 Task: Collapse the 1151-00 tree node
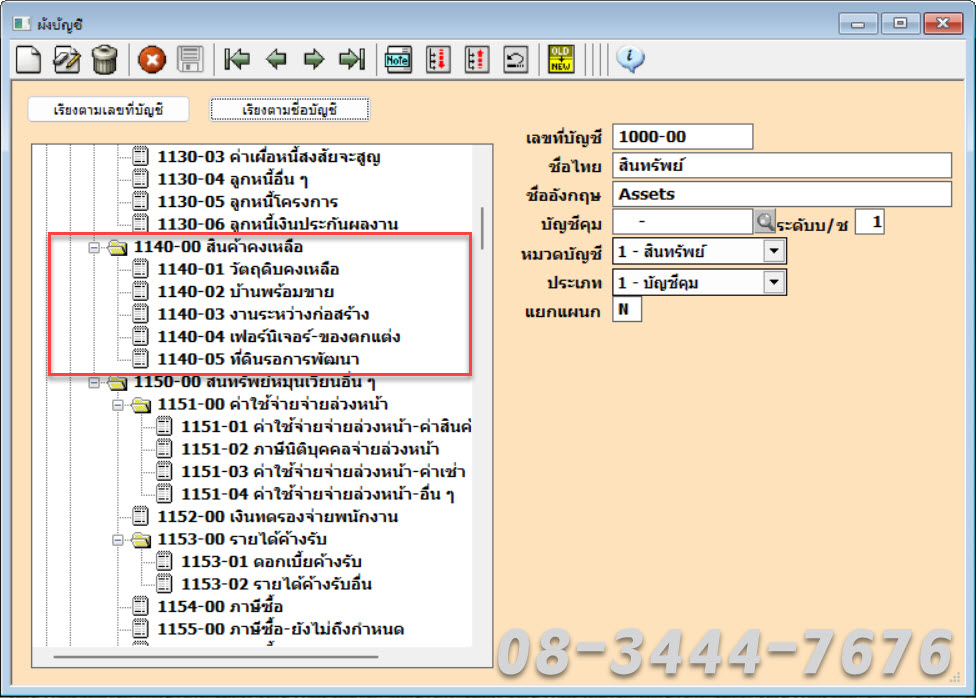click(x=118, y=405)
